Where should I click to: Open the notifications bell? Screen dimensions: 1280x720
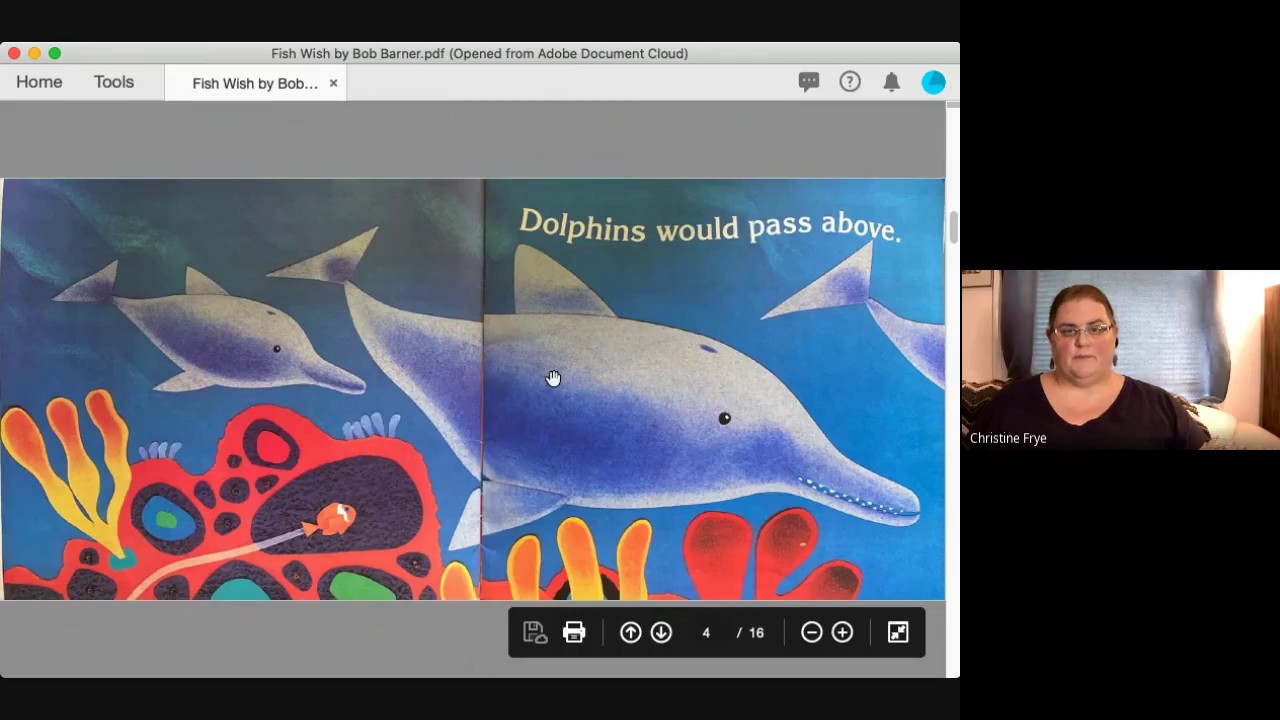(x=891, y=82)
